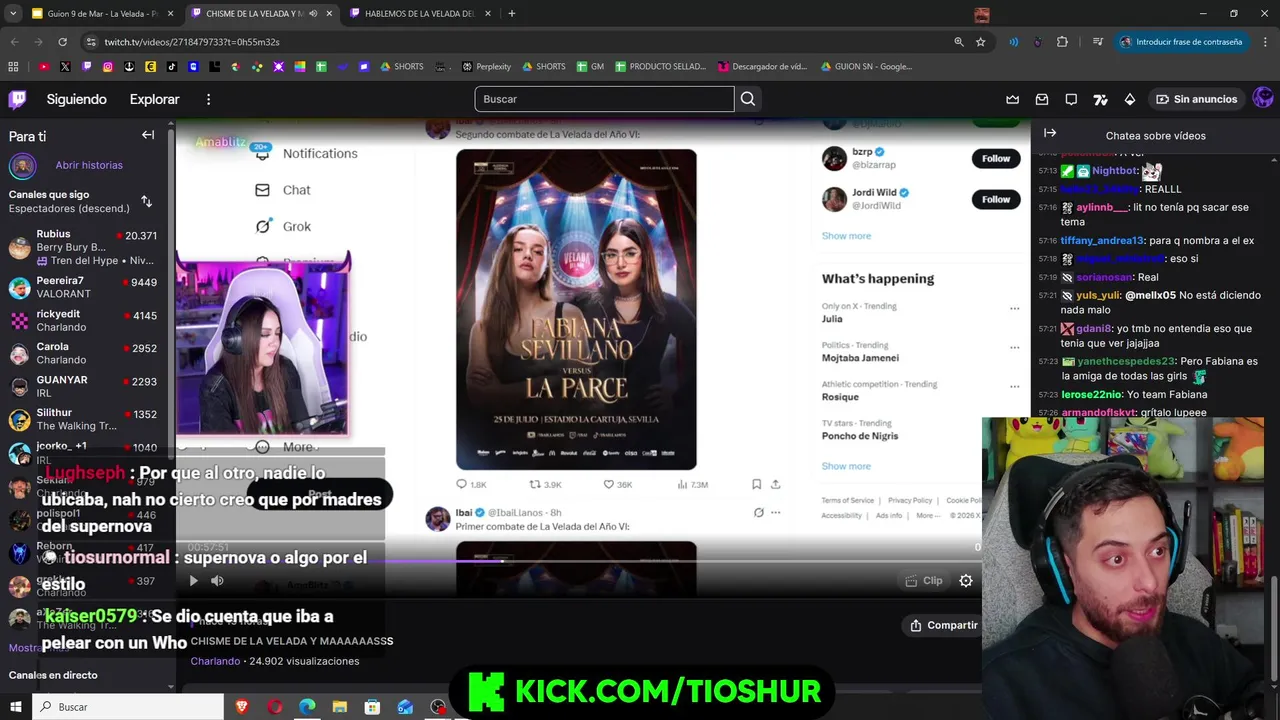Click the Get Bits diamond icon
Screen dimensions: 1280x720
coord(1130,99)
